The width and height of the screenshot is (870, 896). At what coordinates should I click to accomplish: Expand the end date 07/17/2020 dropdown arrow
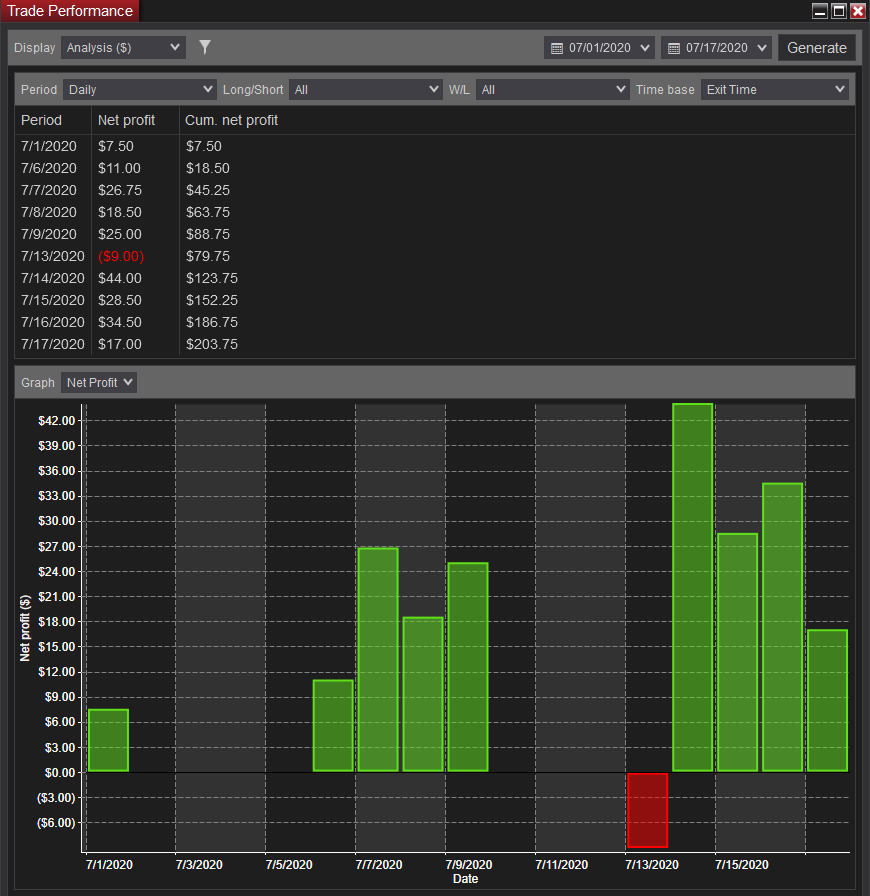tap(762, 48)
